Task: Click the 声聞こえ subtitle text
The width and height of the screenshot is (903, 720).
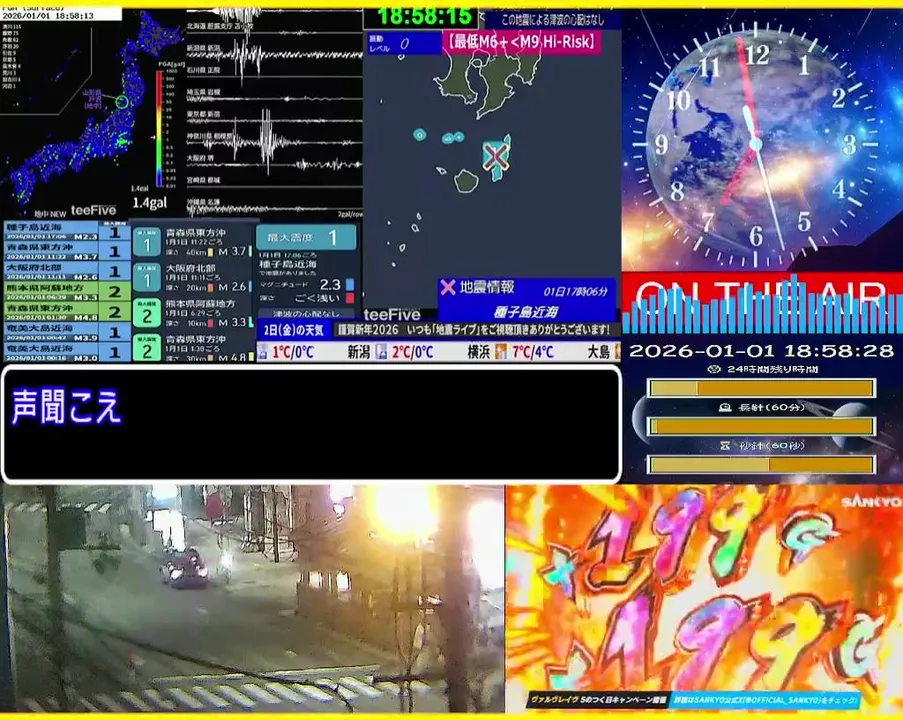Action: click(x=66, y=406)
